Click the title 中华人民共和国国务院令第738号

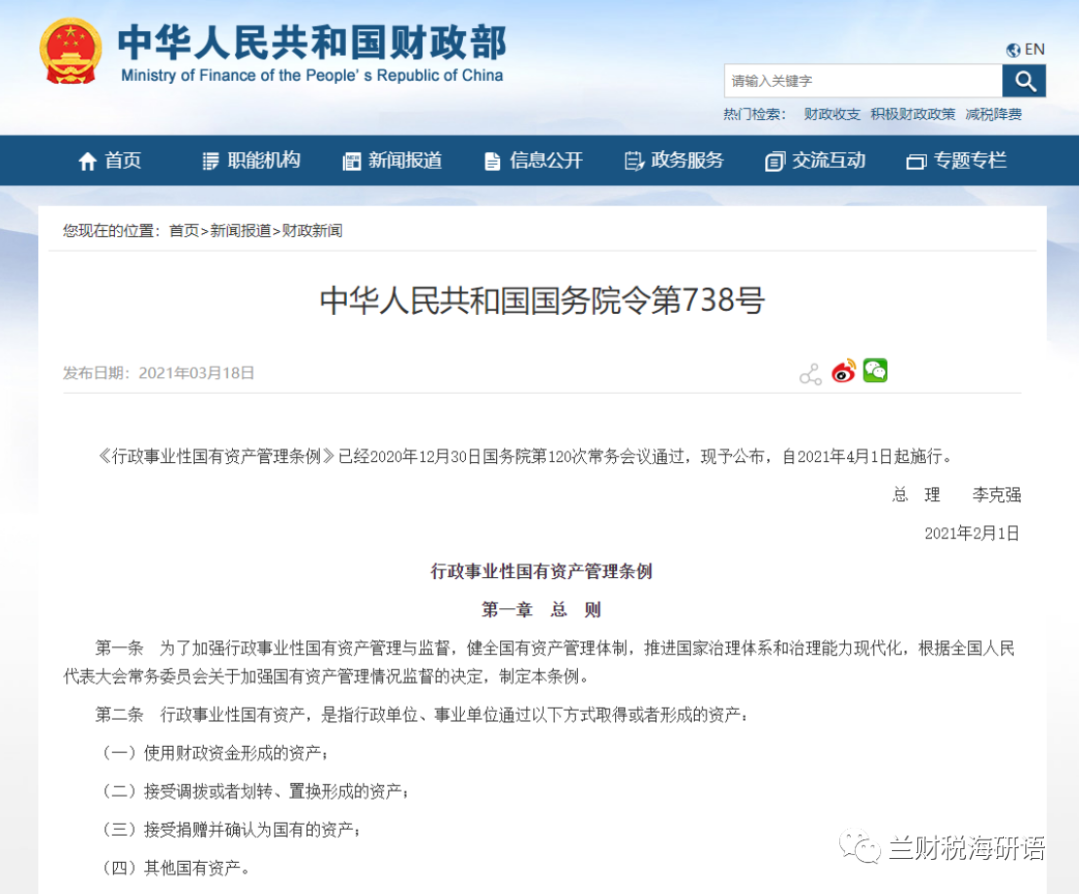[x=542, y=300]
